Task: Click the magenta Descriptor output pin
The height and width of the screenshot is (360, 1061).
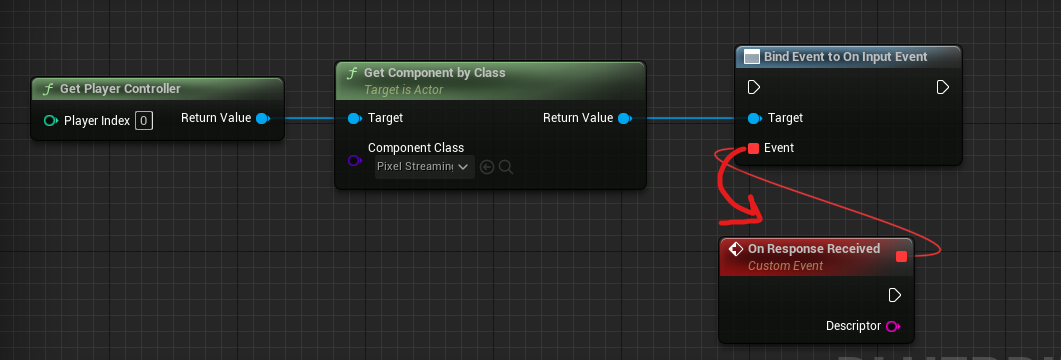Action: click(x=893, y=326)
